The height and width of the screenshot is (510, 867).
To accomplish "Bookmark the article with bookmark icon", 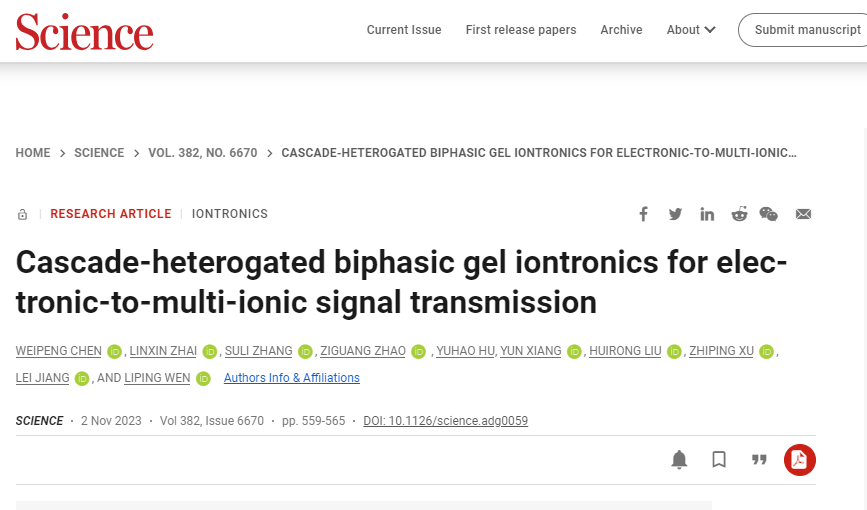I will [x=719, y=460].
